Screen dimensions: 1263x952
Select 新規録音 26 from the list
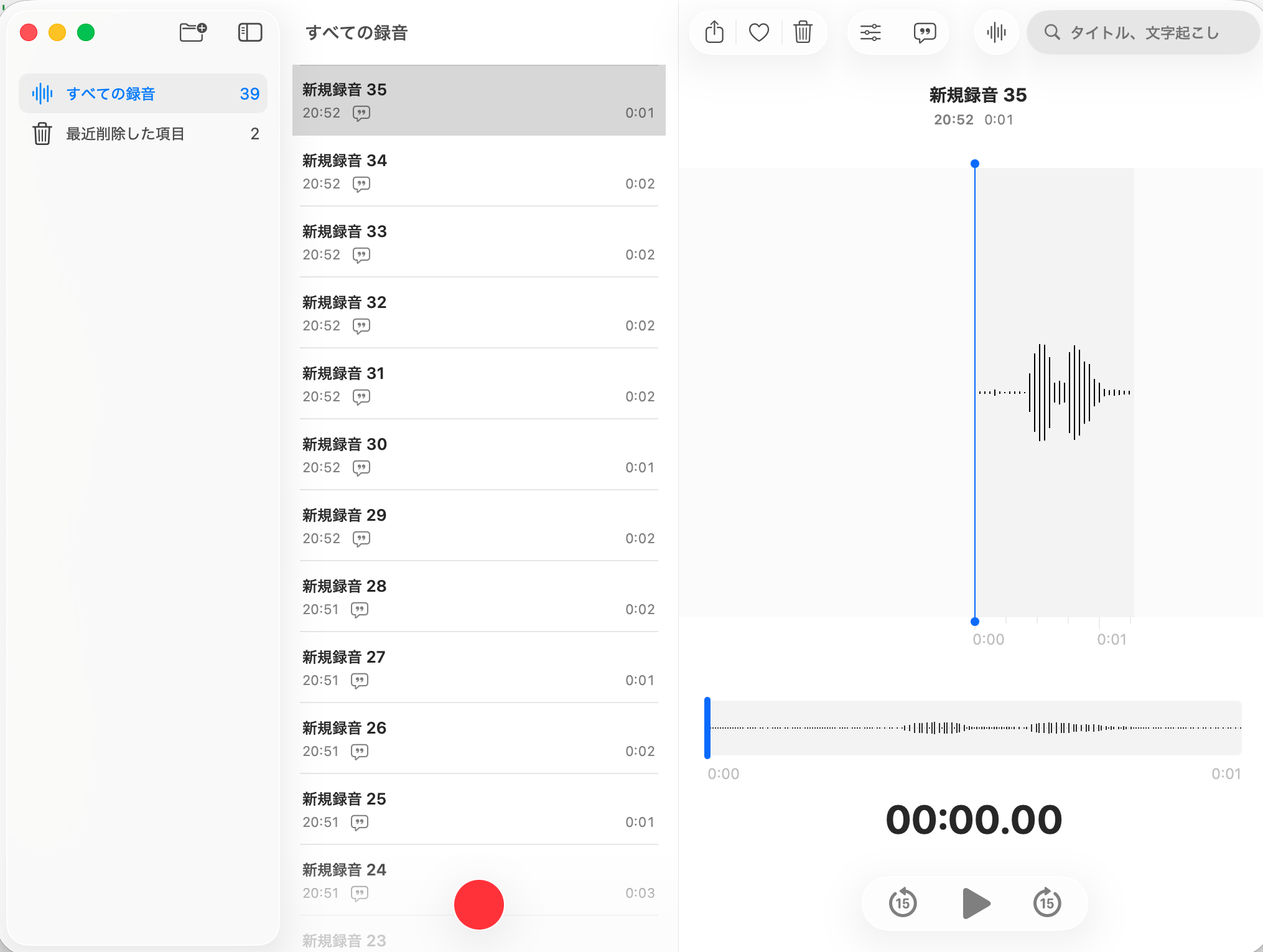point(478,738)
